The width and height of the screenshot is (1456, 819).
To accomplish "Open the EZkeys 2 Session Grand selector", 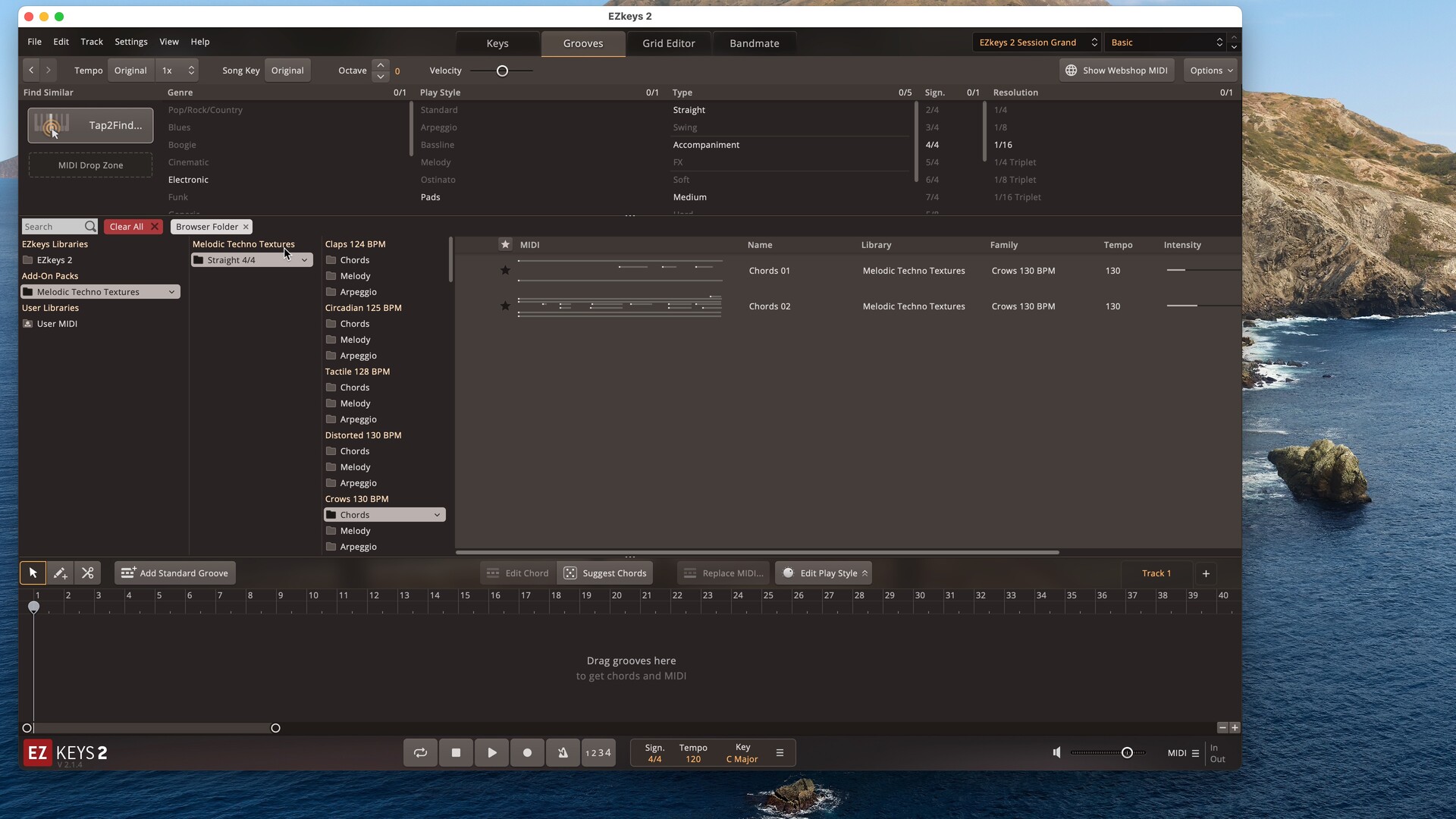I will point(1037,42).
